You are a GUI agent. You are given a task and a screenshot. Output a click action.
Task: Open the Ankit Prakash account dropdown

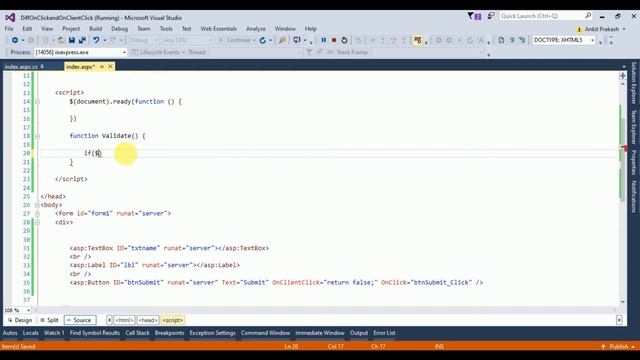(x=624, y=29)
